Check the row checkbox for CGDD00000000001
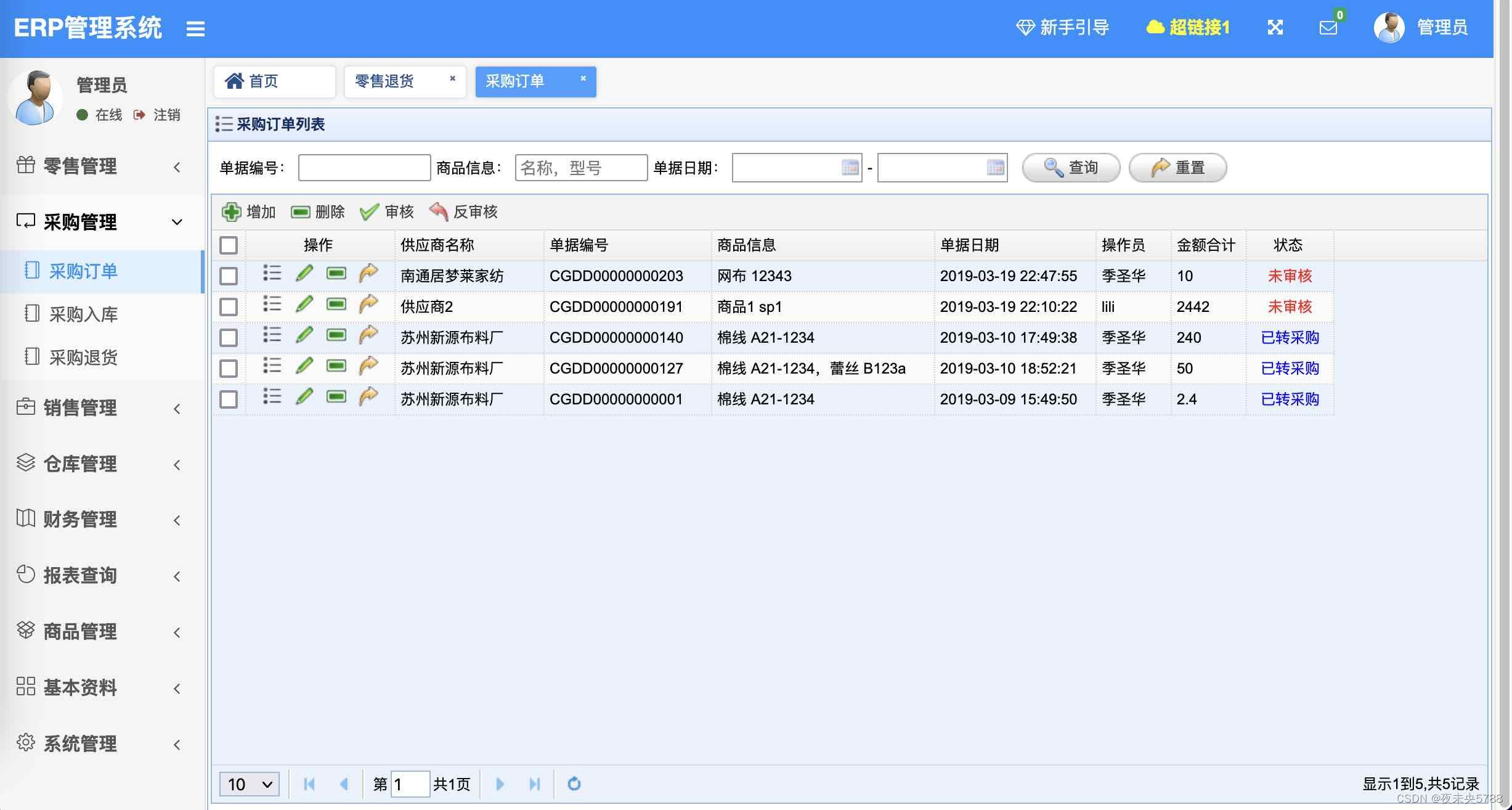 tap(228, 399)
